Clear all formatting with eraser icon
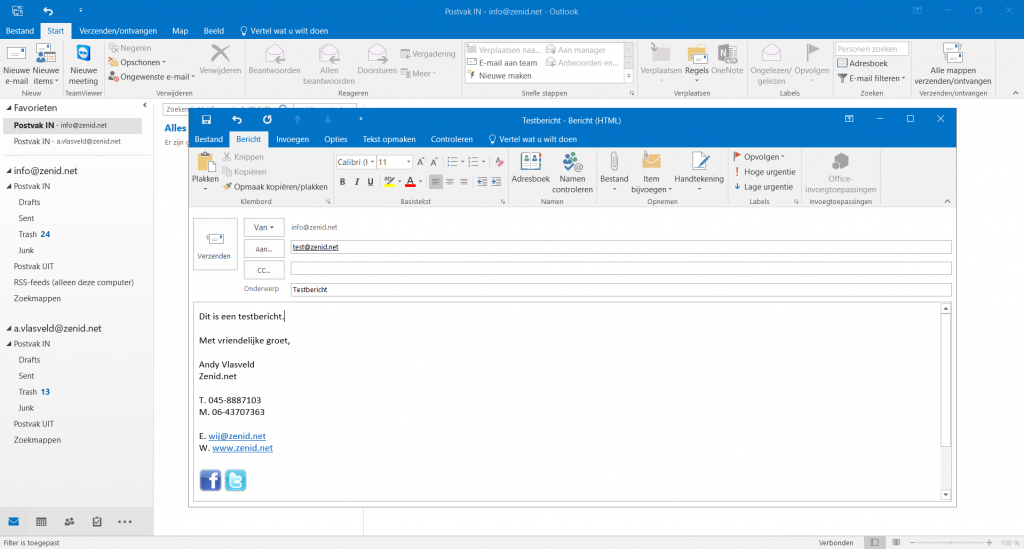 pyautogui.click(x=499, y=162)
